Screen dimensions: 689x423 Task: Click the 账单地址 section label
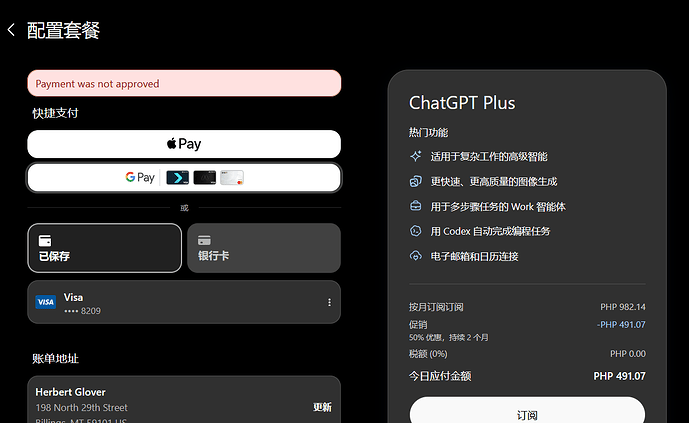click(55, 358)
